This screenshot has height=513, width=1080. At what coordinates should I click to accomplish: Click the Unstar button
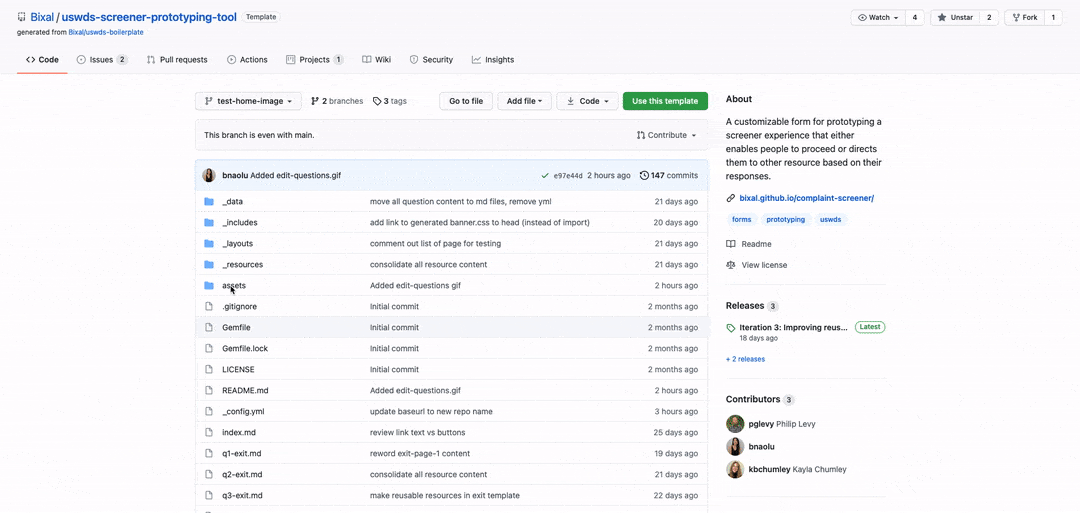[x=954, y=18]
